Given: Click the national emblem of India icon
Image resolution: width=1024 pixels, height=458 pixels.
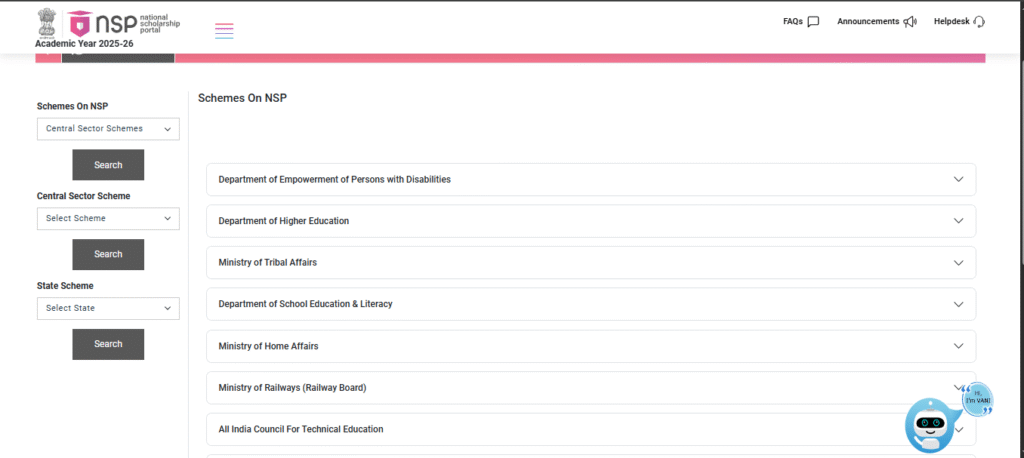Looking at the screenshot, I should pos(47,20).
